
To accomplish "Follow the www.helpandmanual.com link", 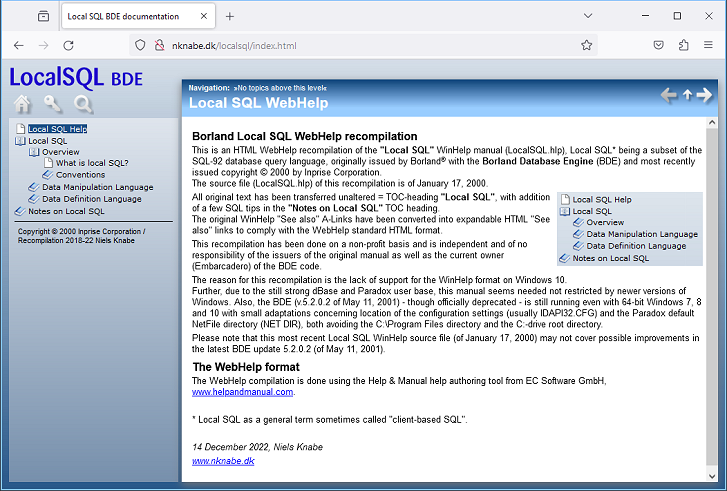I will (x=242, y=392).
